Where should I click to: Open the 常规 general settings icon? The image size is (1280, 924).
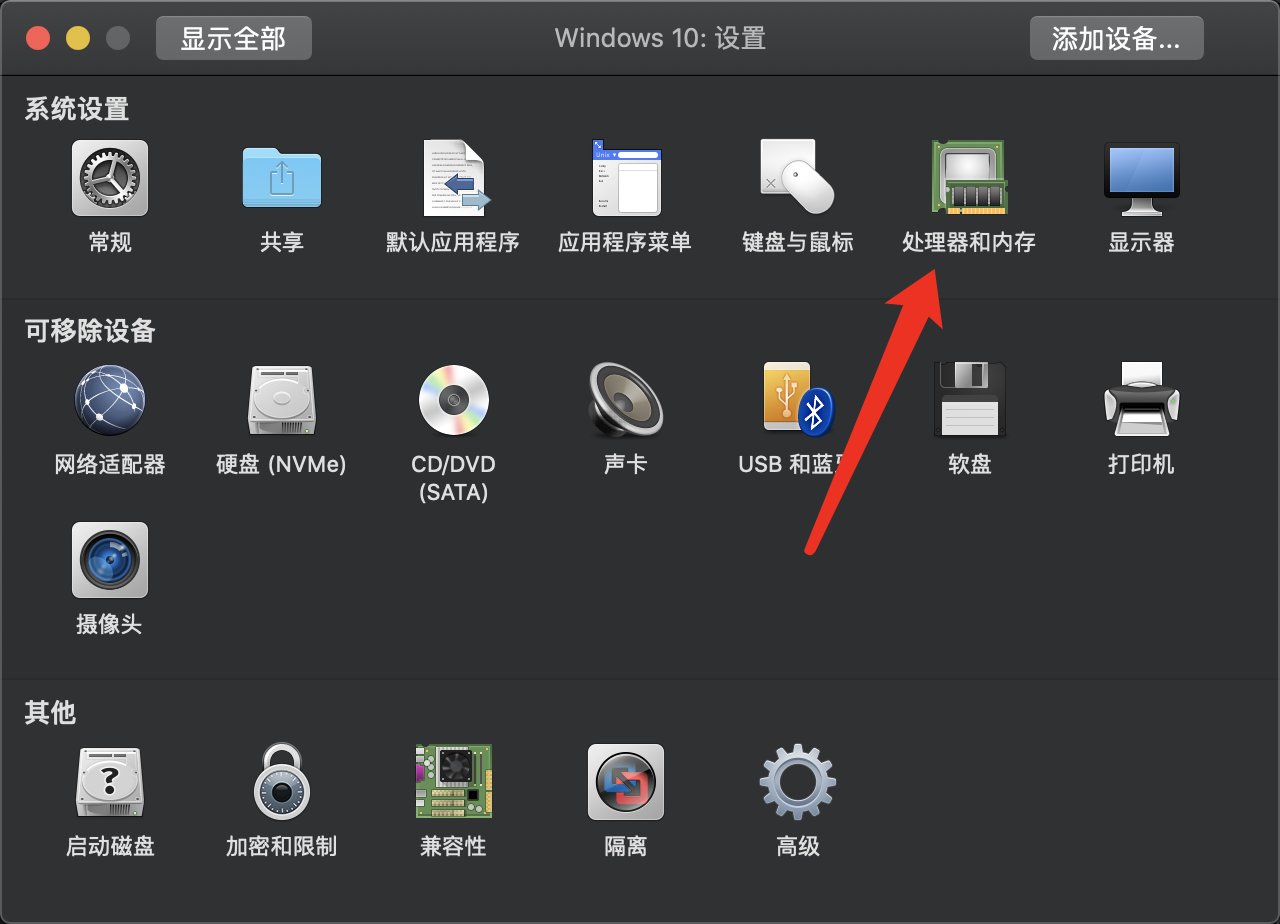click(x=110, y=178)
